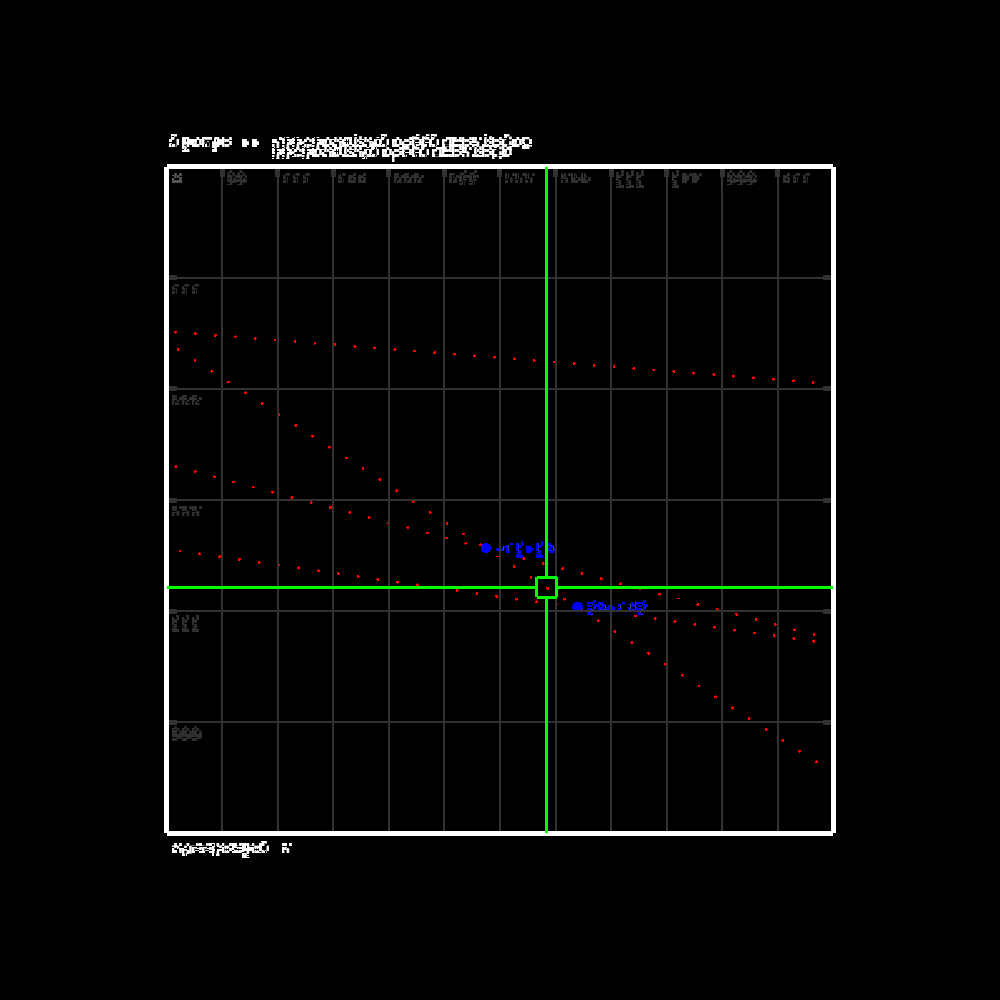
Task: Click the first top-axis tick label after the corner
Action: pyautogui.click(x=236, y=178)
